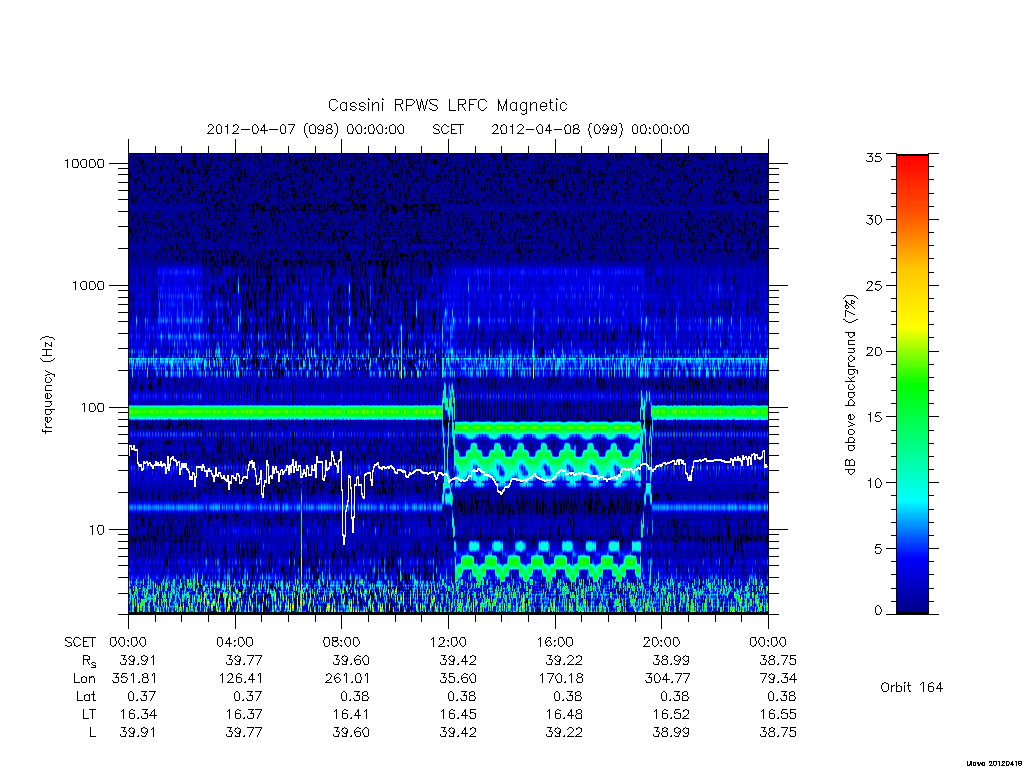This screenshot has width=1024, height=768.
Task: Click the time tick label '12:00'
Action: point(448,642)
